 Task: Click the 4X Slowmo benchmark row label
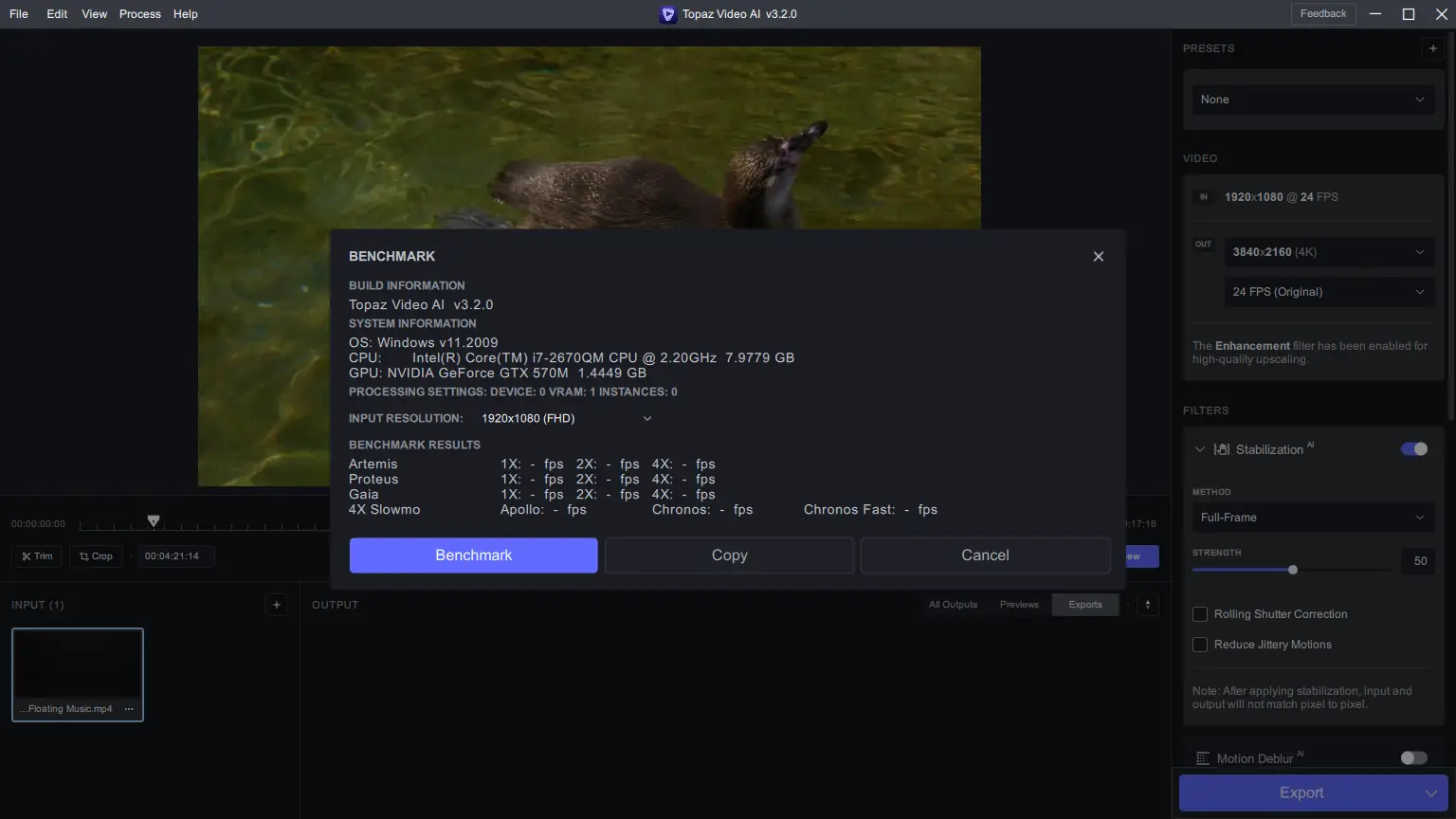coord(384,510)
